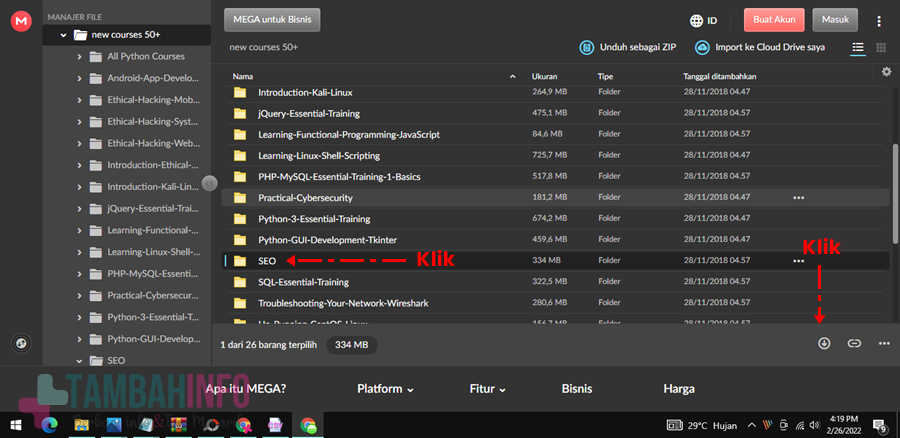Click Python-GUI-Develop... in sidebar tree

[x=154, y=339]
